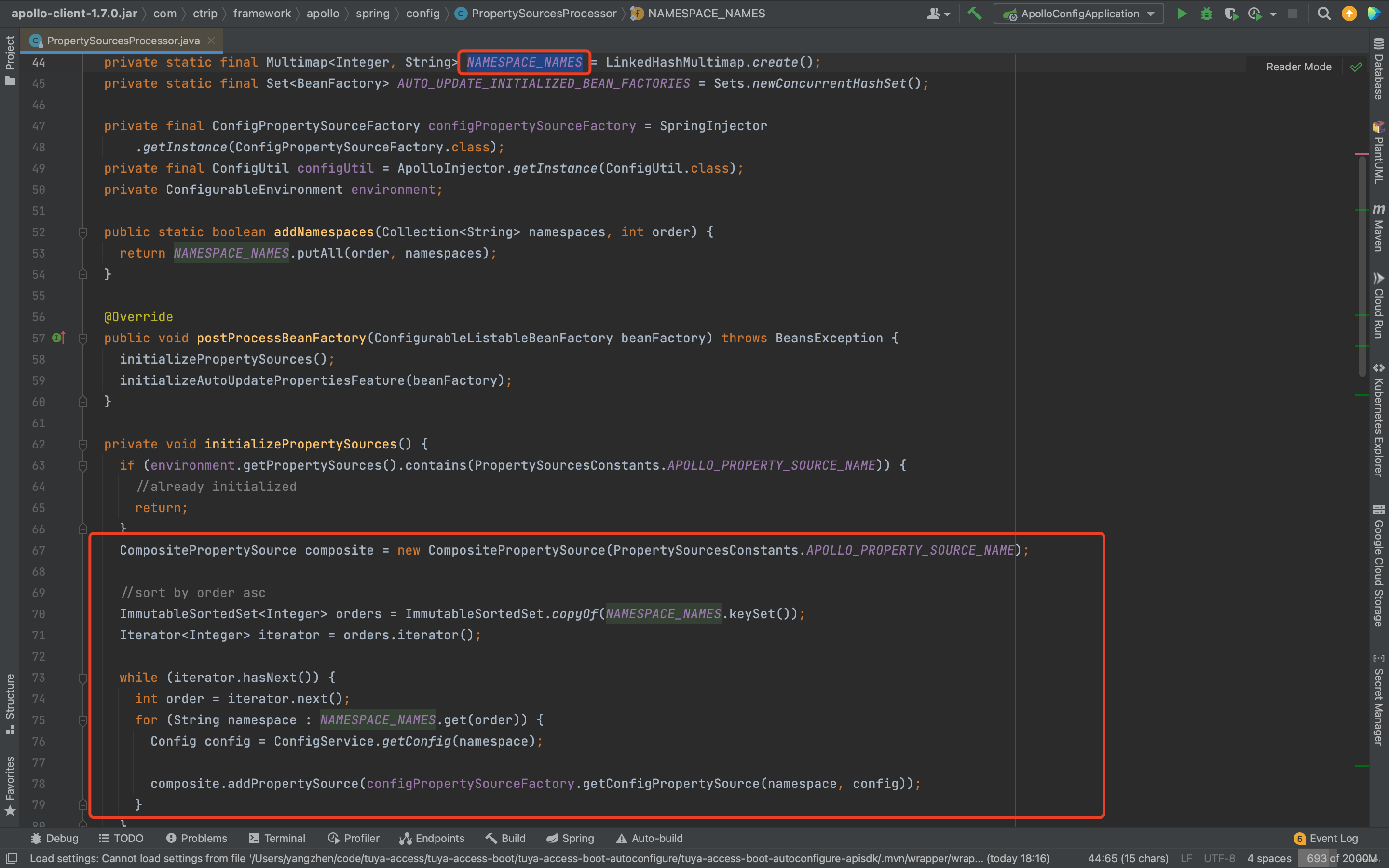The height and width of the screenshot is (868, 1389).
Task: Click the UTF-8 encoding status widget
Action: pyautogui.click(x=1219, y=858)
